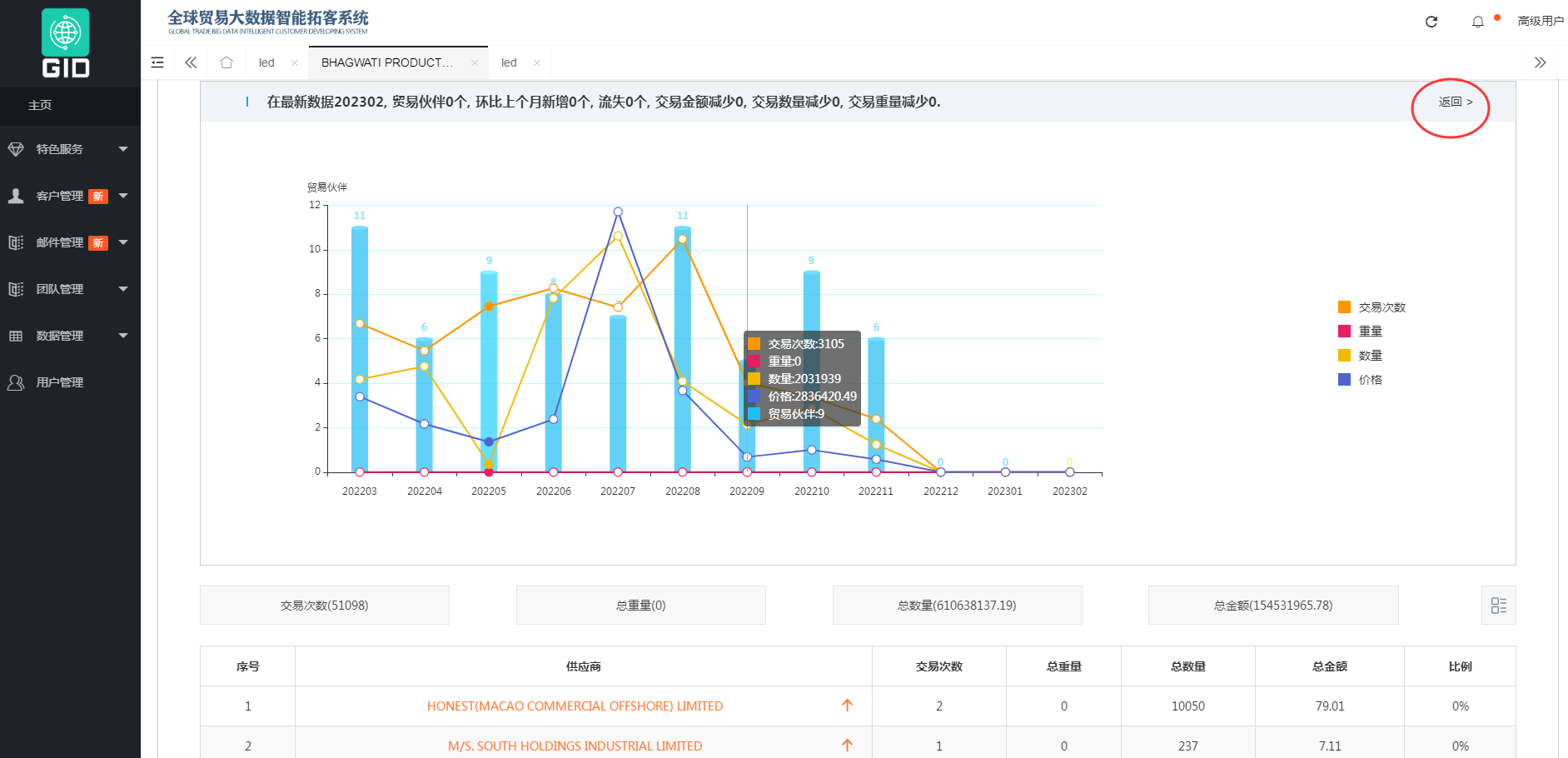Image resolution: width=1568 pixels, height=758 pixels.
Task: Click the 202205 bar in chart
Action: [489, 372]
